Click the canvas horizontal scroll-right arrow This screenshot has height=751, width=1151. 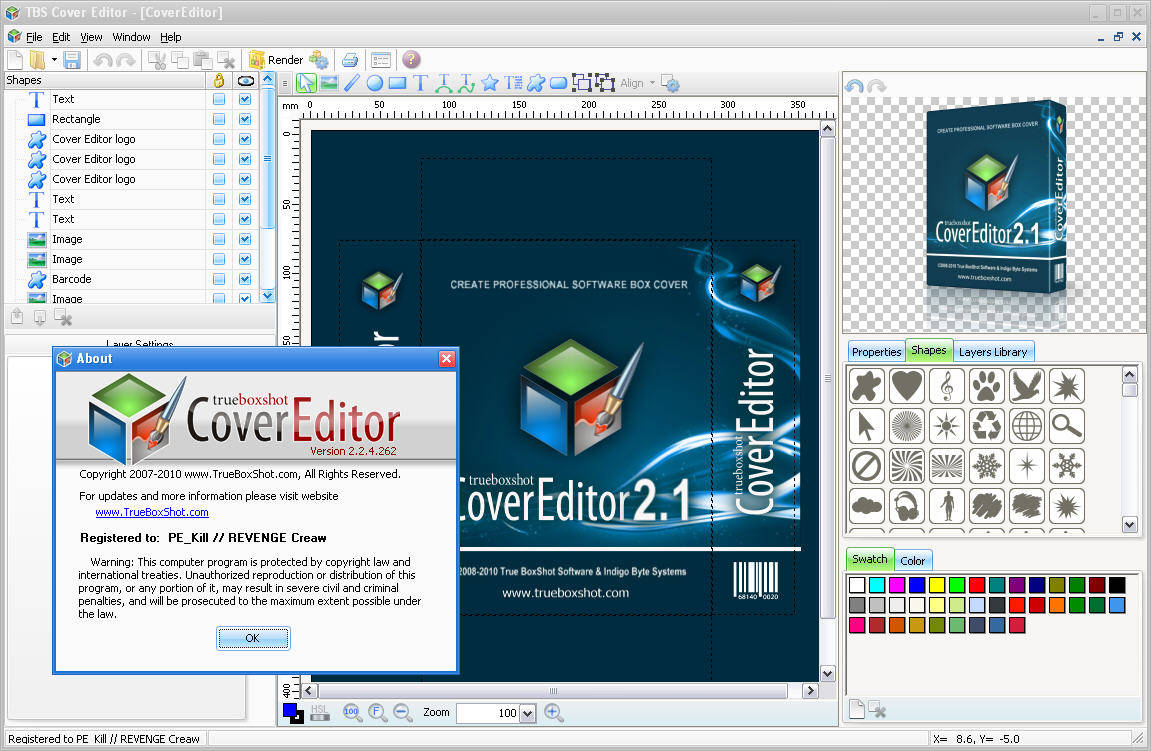(x=810, y=690)
